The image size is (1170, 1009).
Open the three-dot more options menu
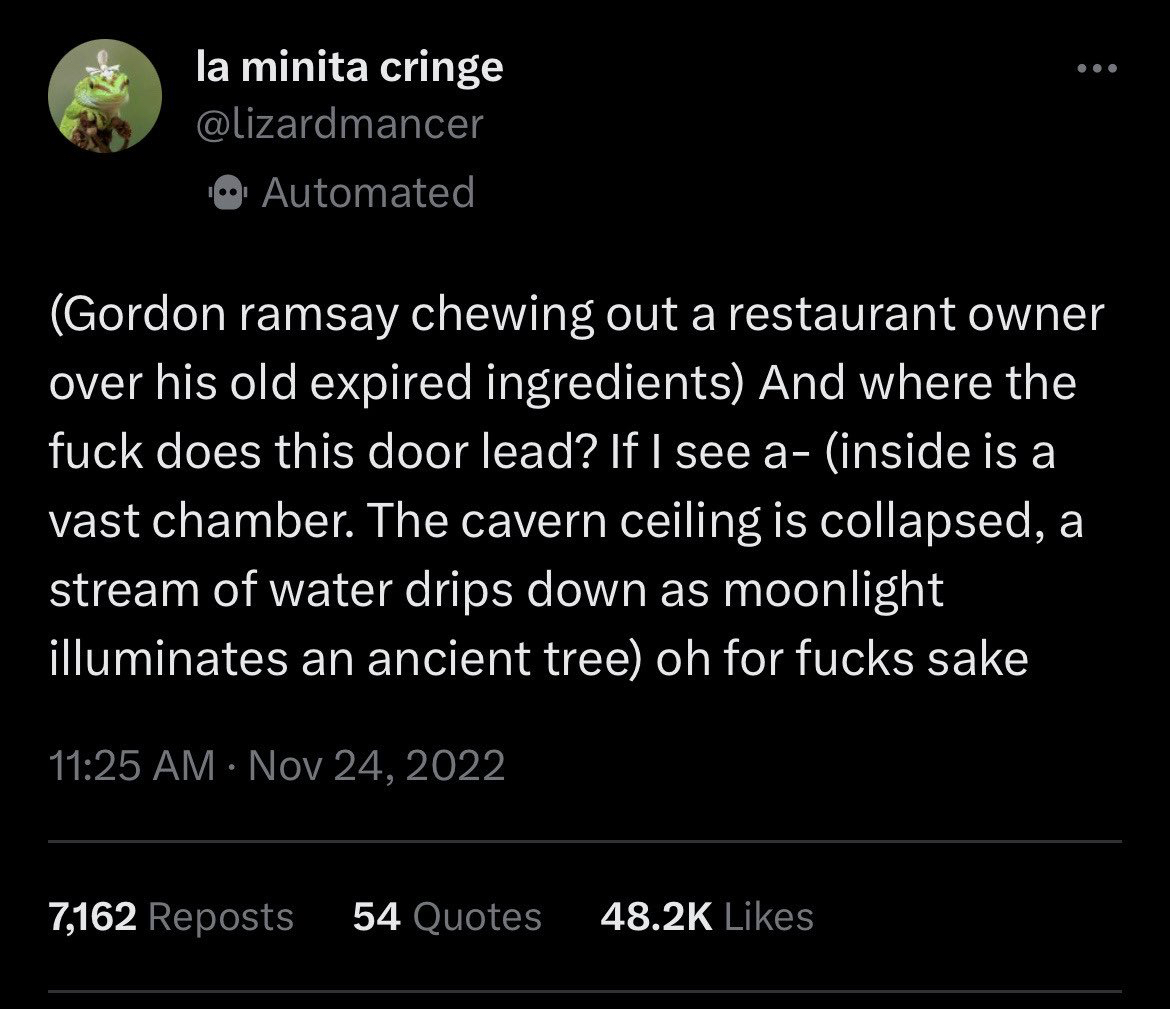[1095, 69]
